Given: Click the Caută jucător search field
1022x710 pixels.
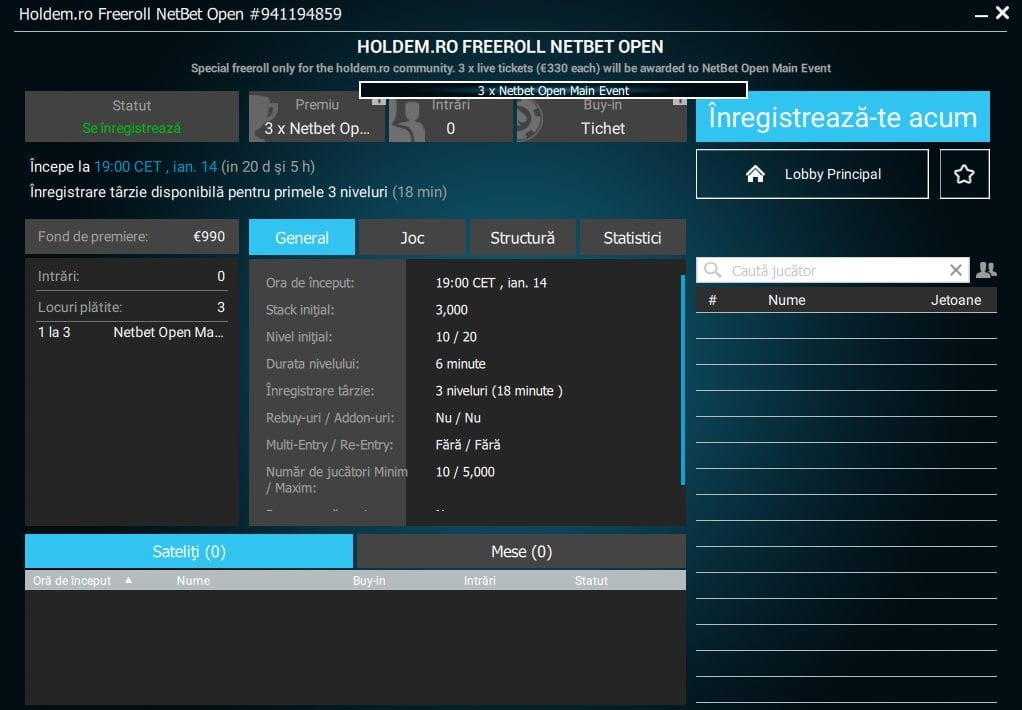Looking at the screenshot, I should (x=833, y=270).
